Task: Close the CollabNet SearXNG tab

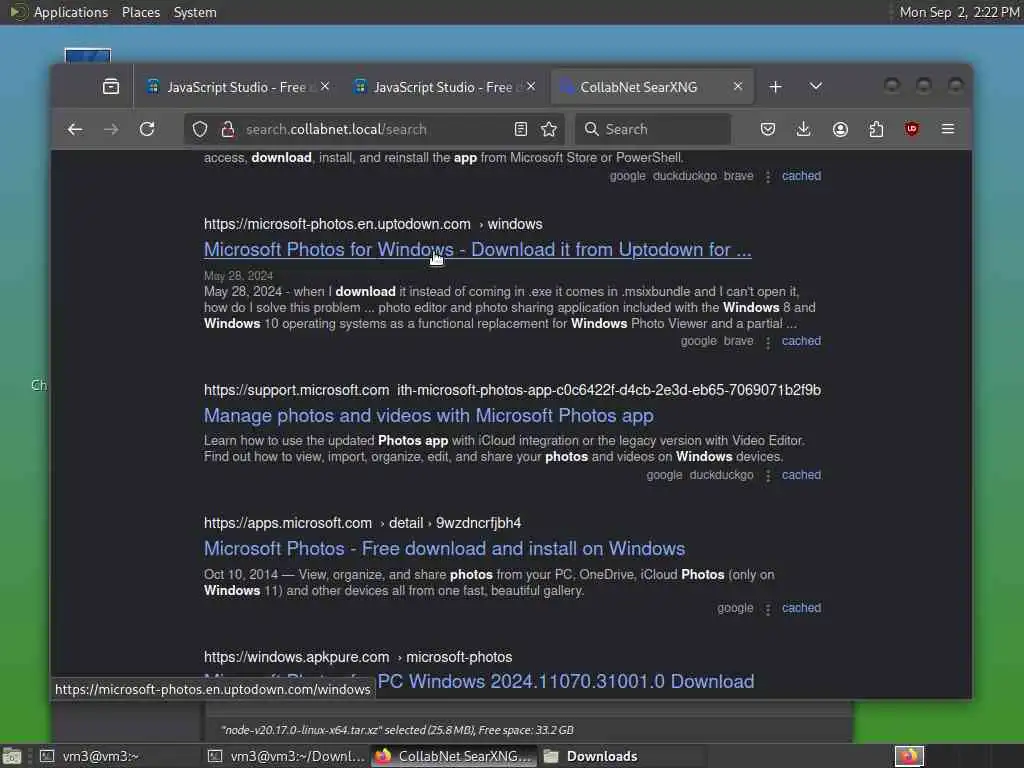Action: tap(738, 86)
